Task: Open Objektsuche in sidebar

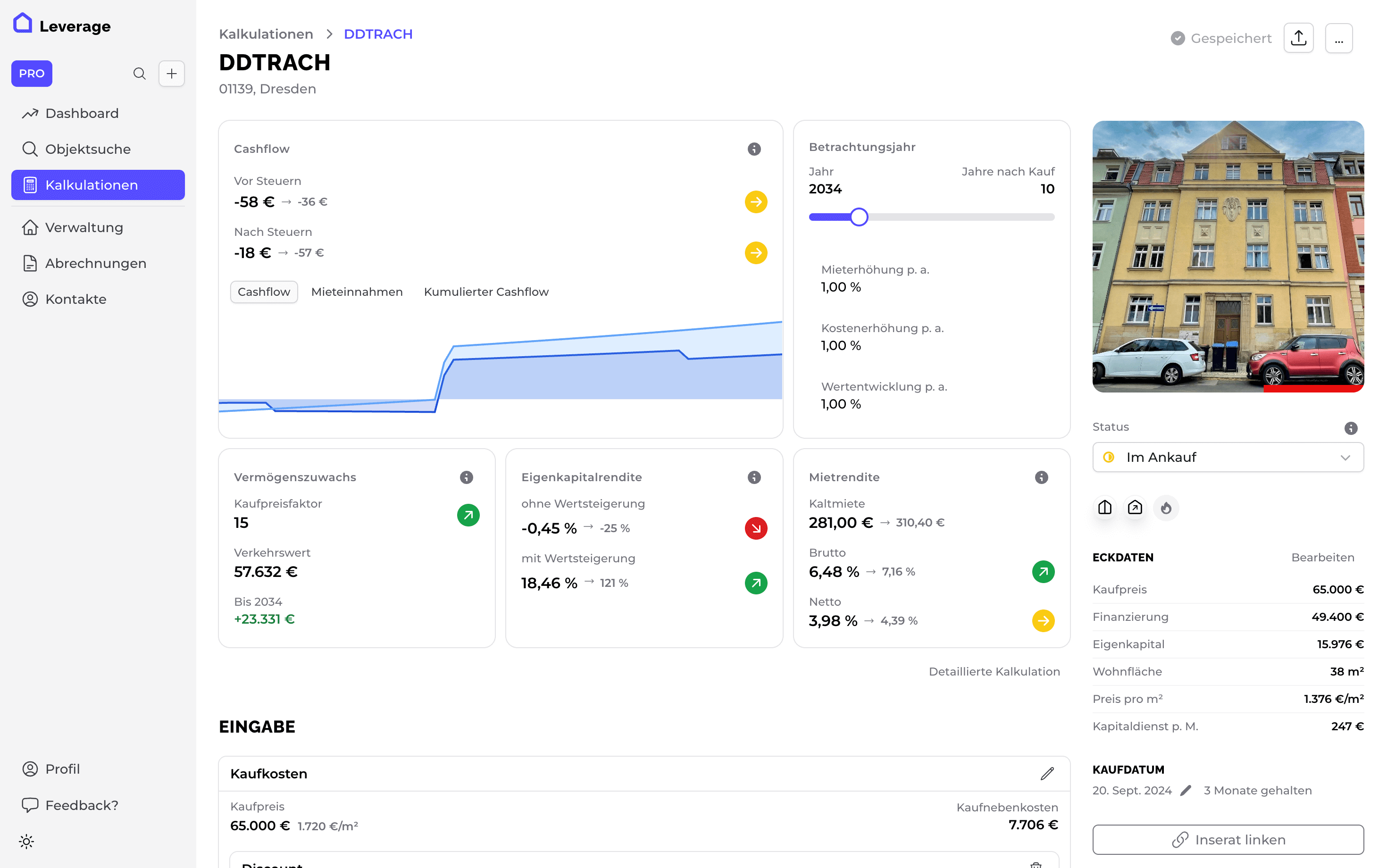Action: (88, 149)
